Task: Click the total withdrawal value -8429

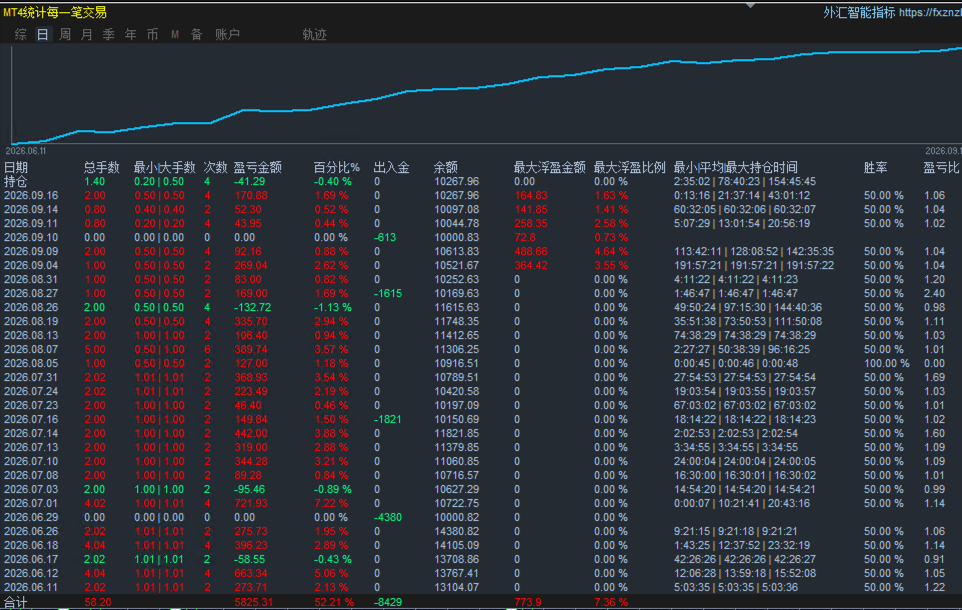Action: coord(388,602)
